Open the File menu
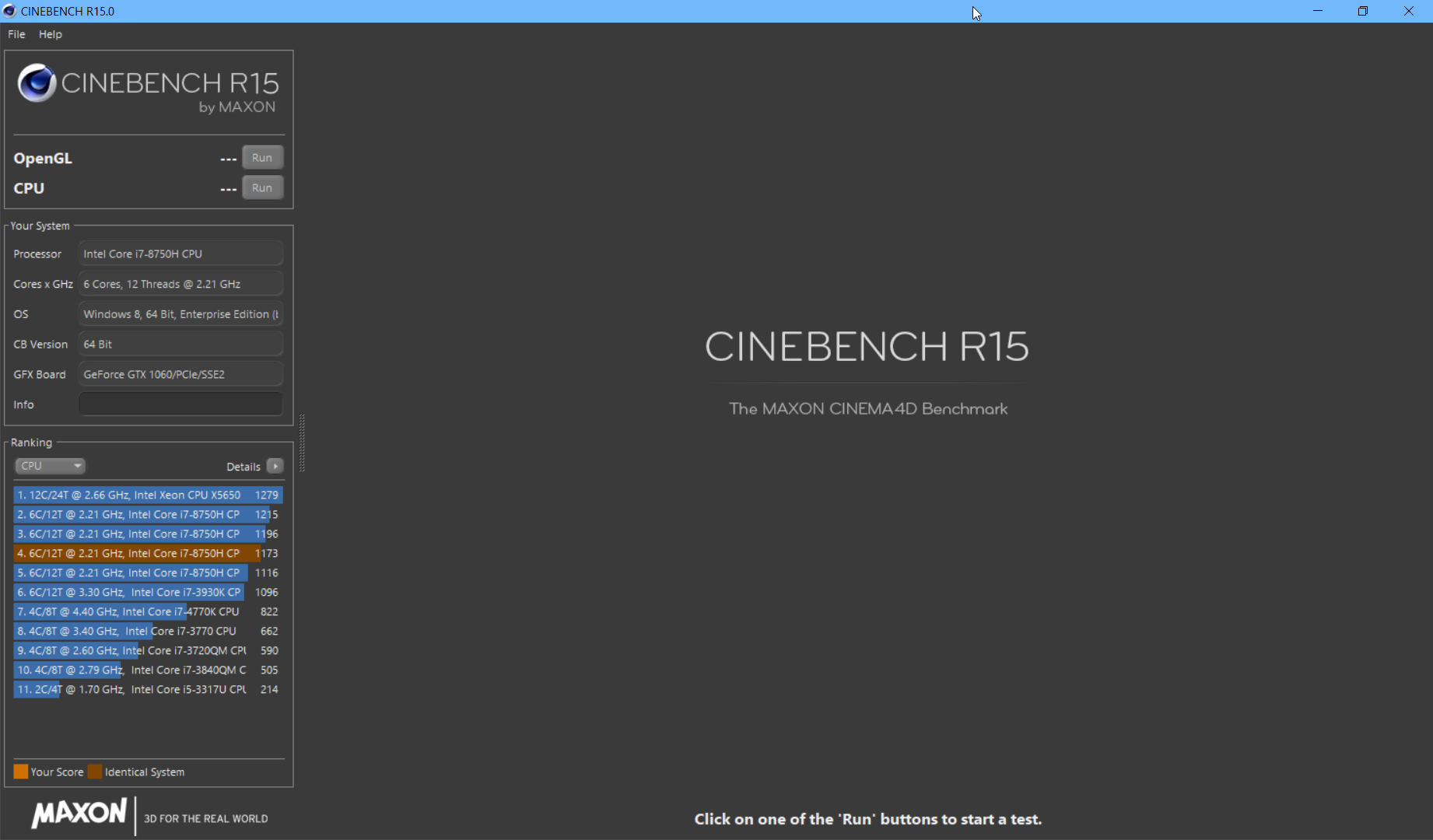The height and width of the screenshot is (840, 1433). point(16,34)
